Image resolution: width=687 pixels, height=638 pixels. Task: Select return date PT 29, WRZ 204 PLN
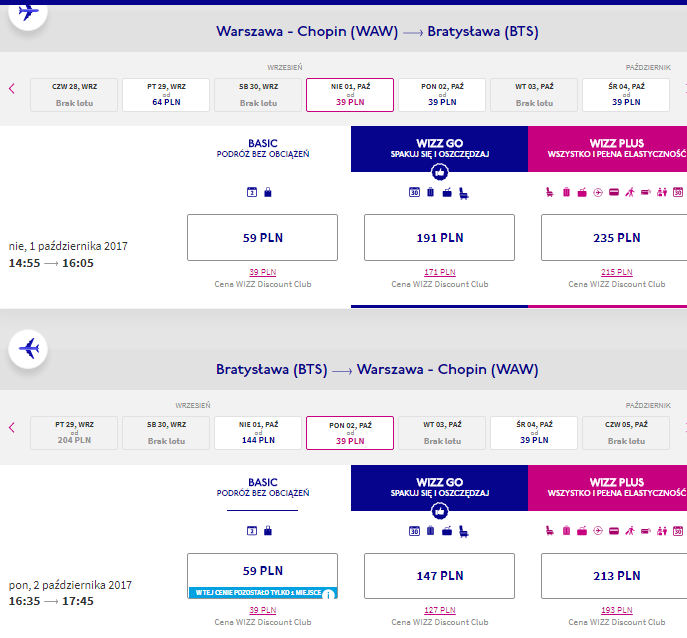point(74,433)
